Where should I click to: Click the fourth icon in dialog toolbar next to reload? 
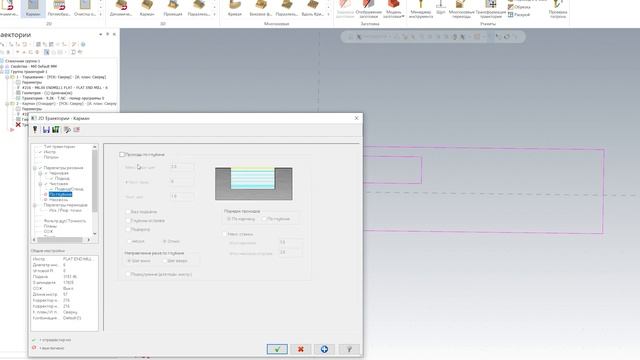point(67,129)
